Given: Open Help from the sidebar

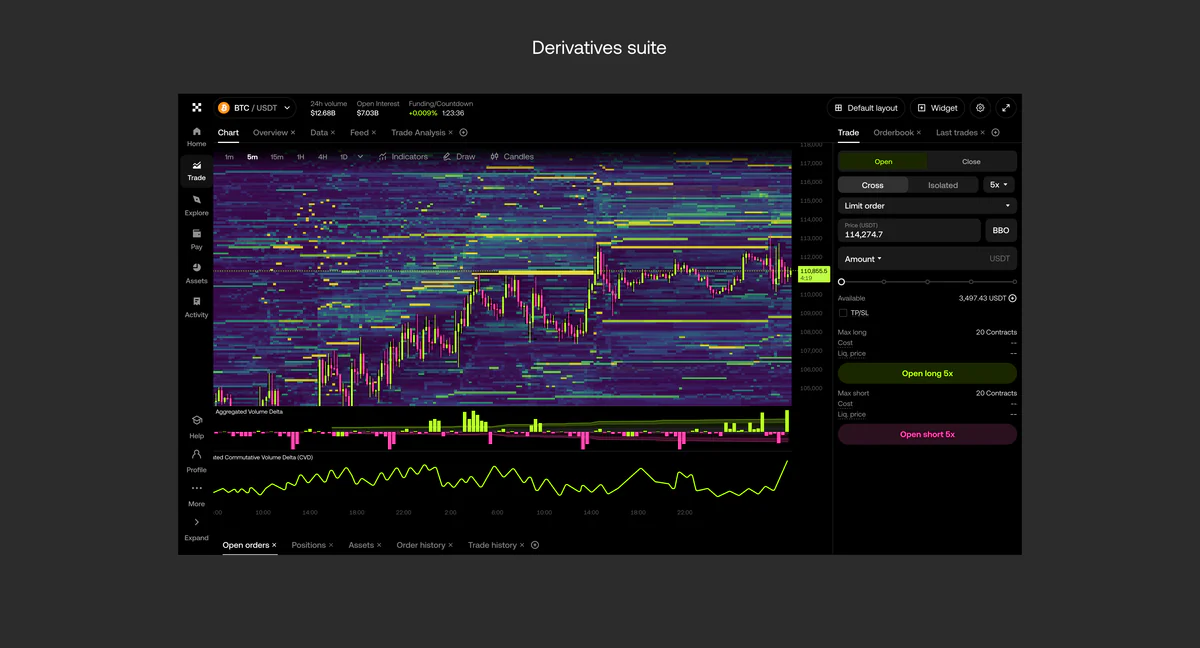Looking at the screenshot, I should [196, 427].
